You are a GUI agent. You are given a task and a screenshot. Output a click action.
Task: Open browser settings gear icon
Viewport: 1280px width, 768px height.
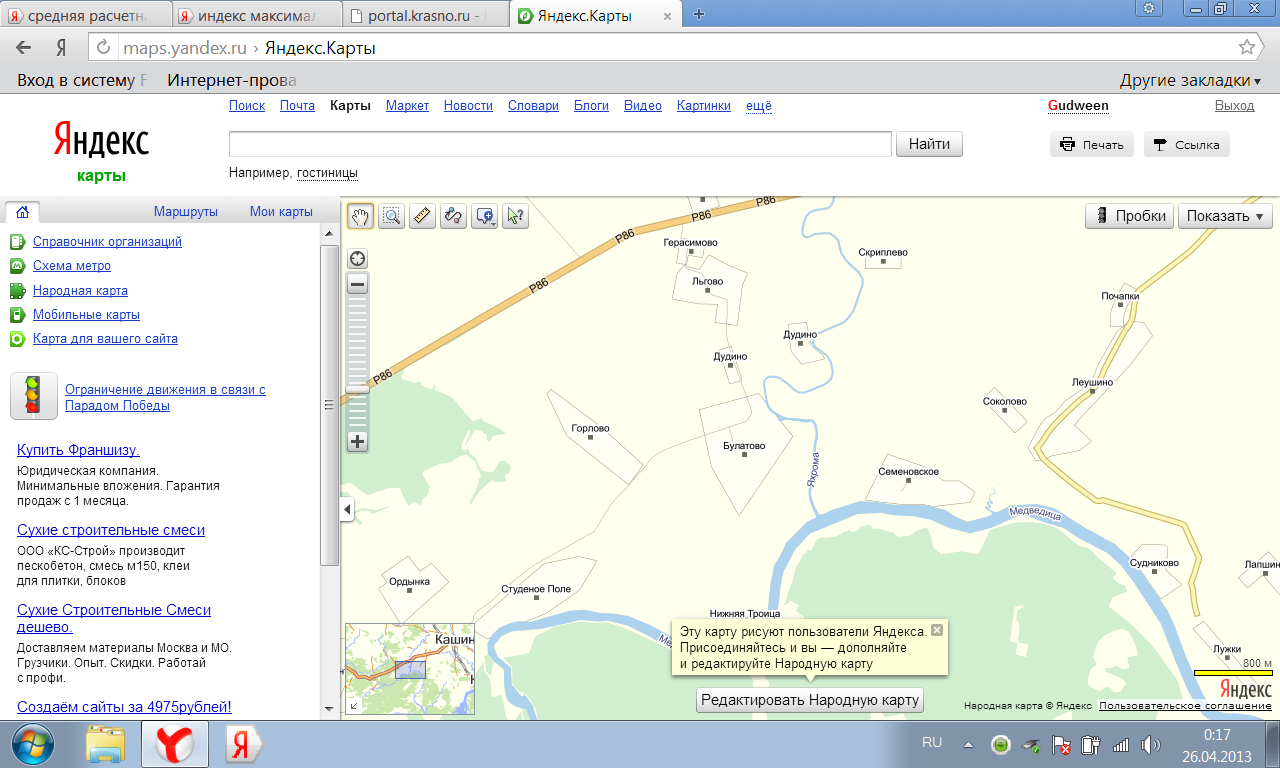click(1149, 7)
